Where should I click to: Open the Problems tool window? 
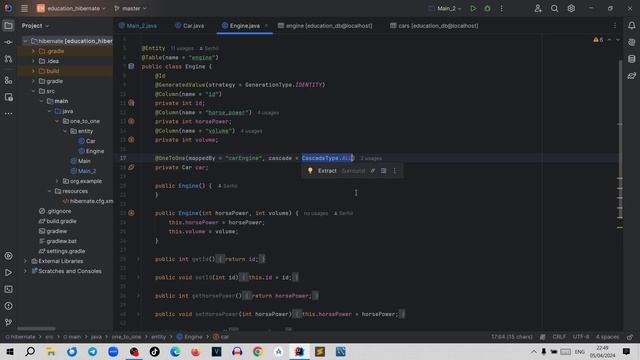point(8,306)
